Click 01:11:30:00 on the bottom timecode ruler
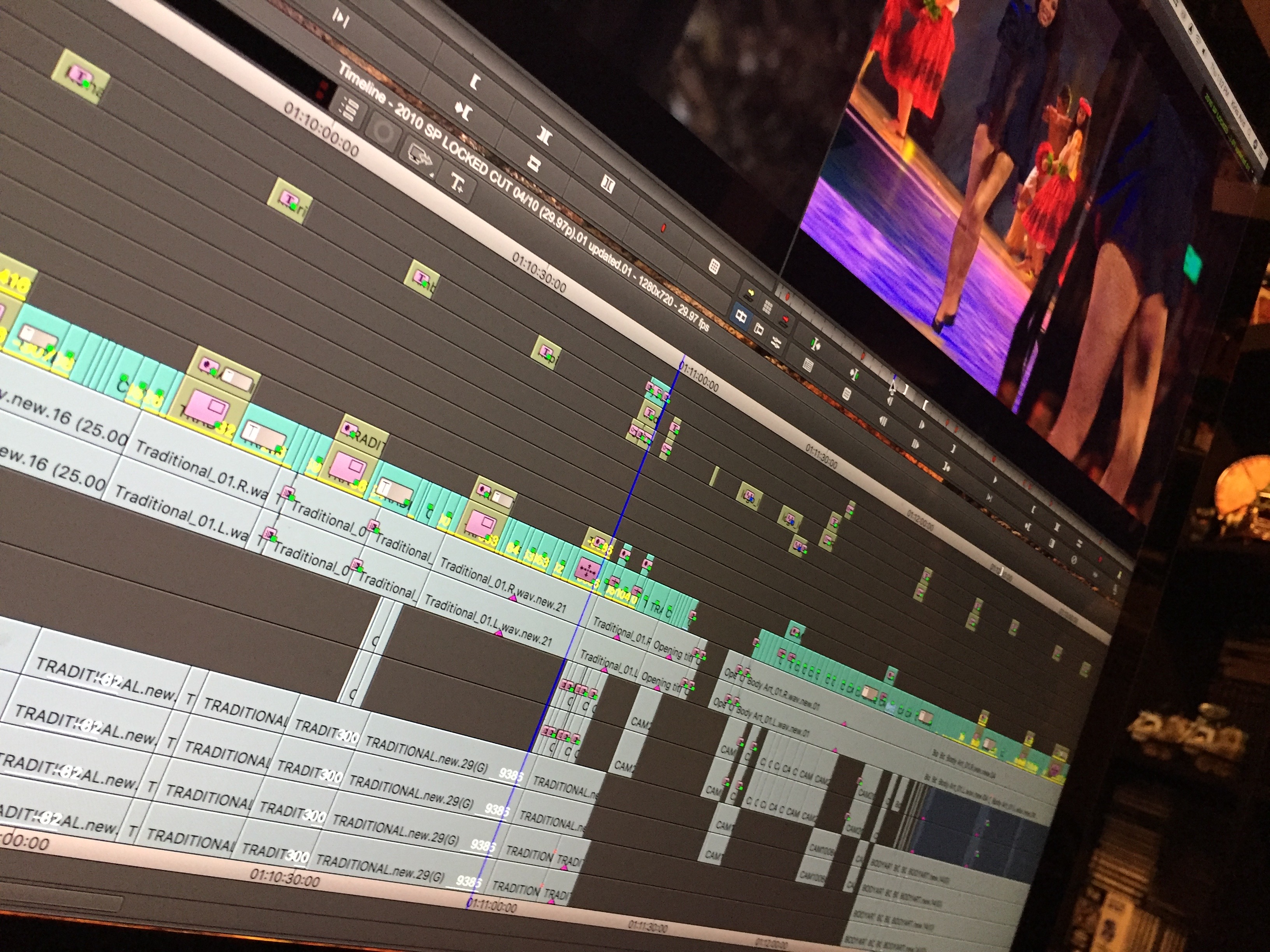The image size is (1270, 952). point(647,926)
